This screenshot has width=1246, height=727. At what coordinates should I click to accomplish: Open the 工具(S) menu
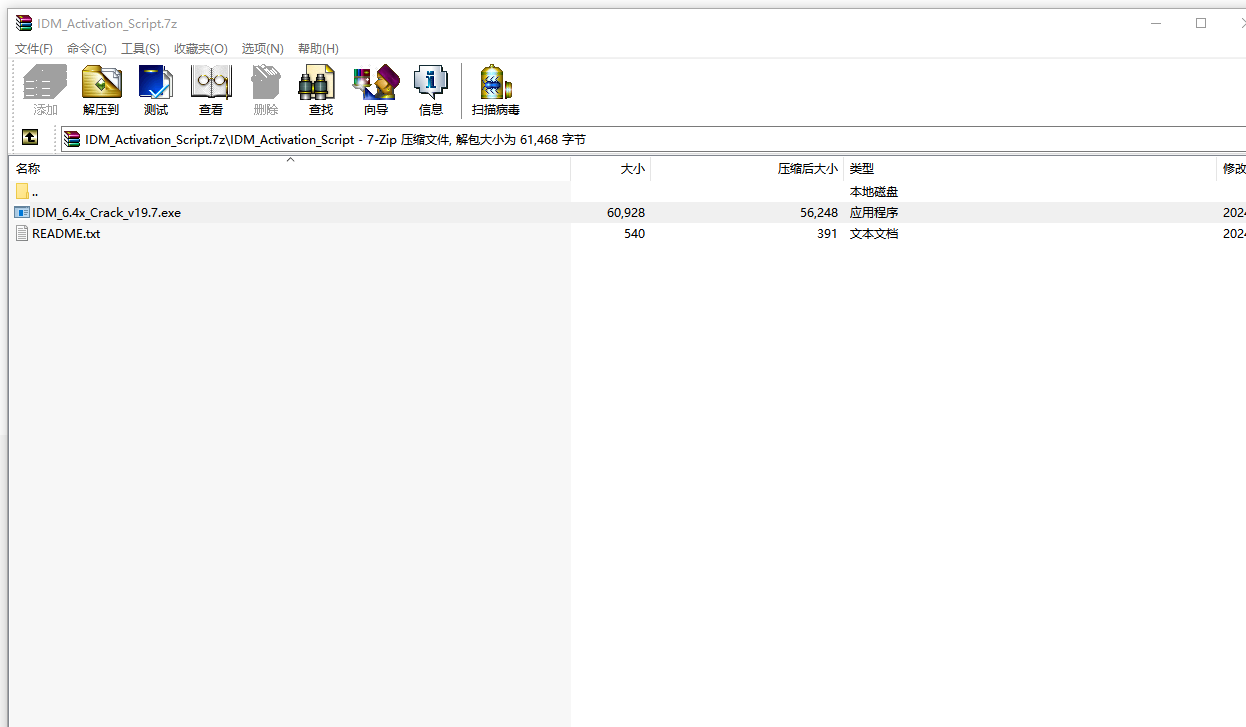point(140,48)
